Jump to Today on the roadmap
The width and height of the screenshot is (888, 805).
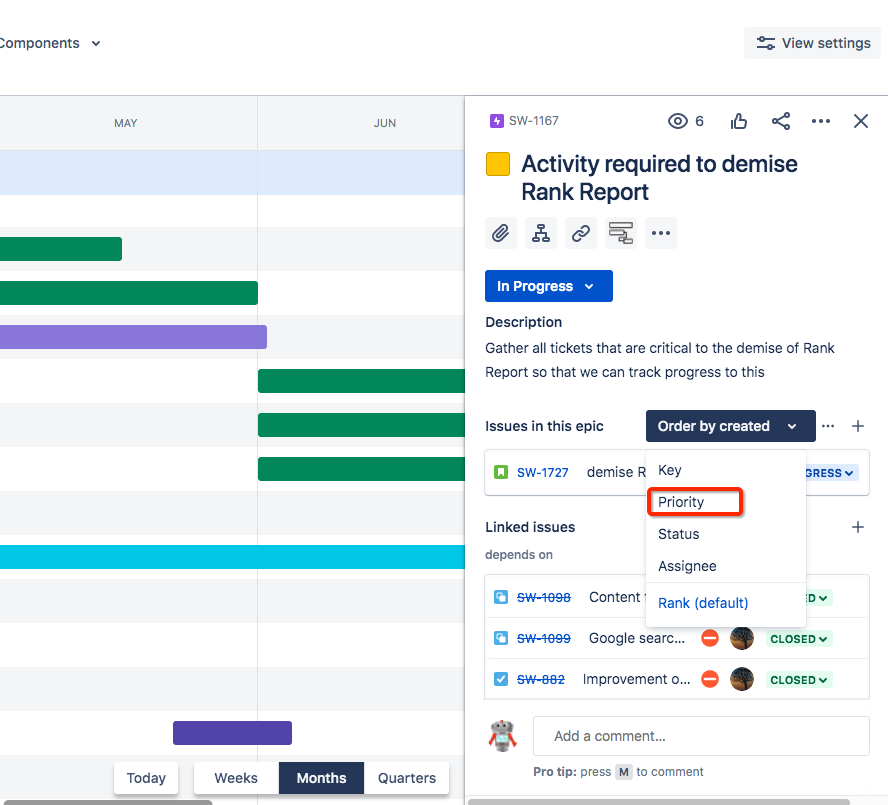146,778
